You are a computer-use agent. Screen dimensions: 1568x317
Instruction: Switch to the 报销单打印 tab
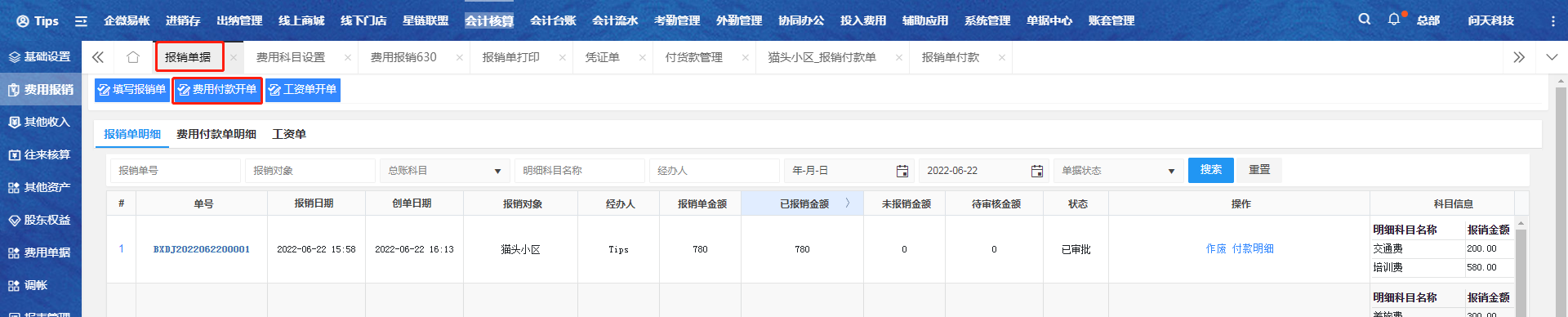(511, 57)
